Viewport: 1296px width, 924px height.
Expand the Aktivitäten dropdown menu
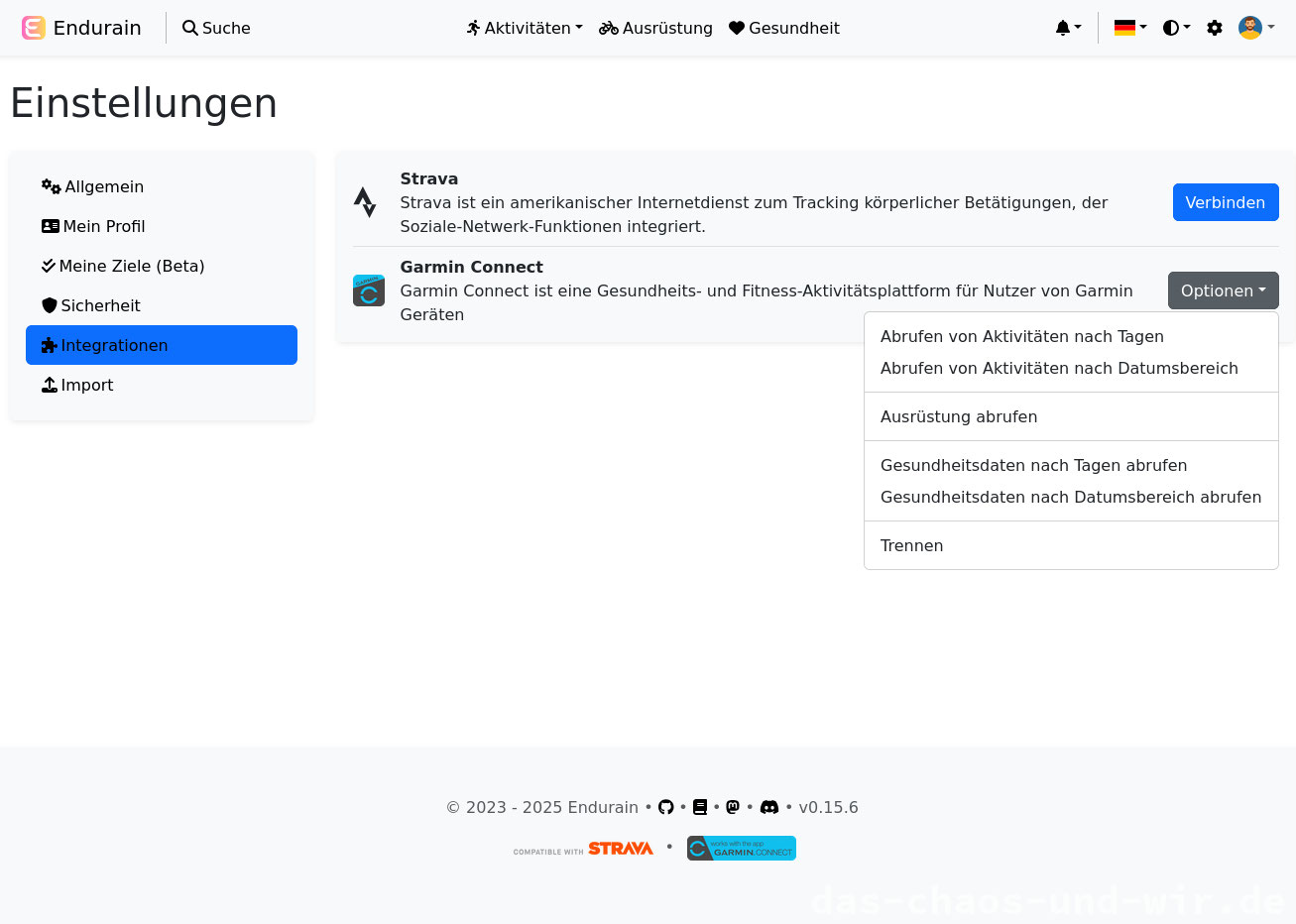click(525, 28)
